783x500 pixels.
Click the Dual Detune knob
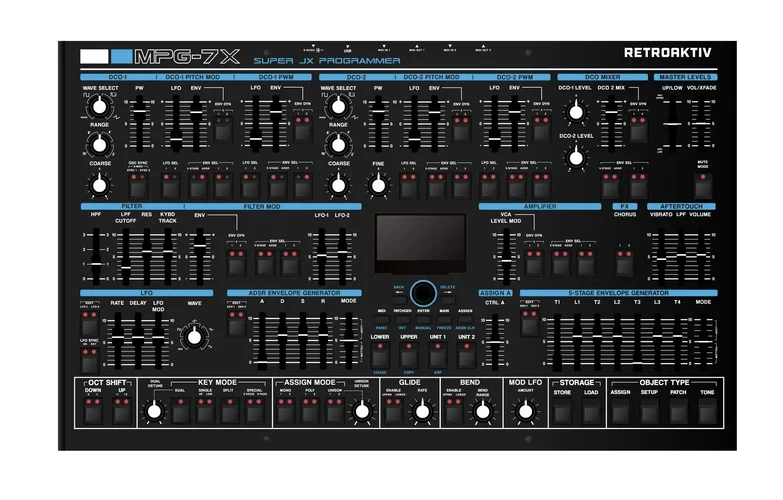154,411
